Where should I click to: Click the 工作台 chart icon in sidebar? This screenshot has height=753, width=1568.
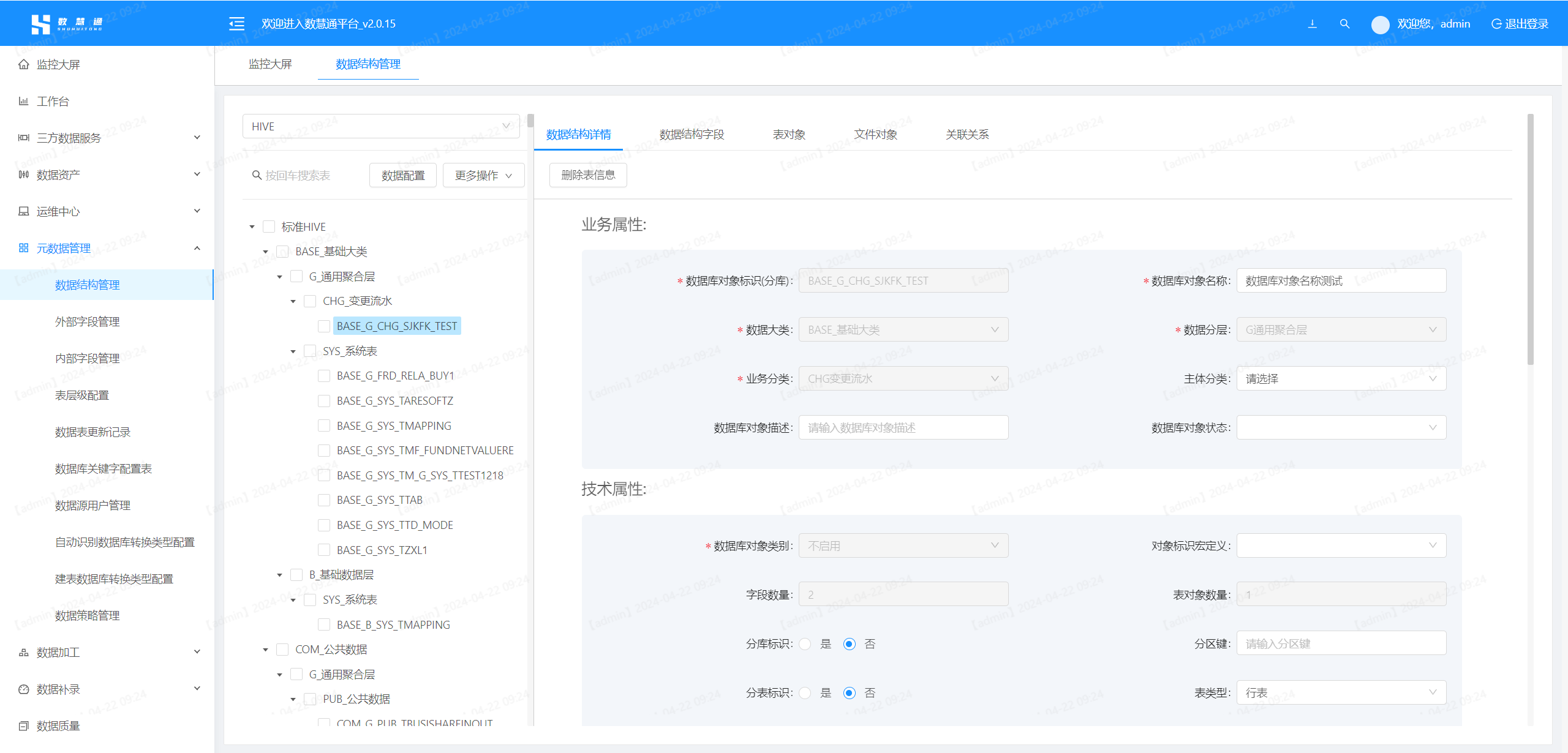[24, 101]
